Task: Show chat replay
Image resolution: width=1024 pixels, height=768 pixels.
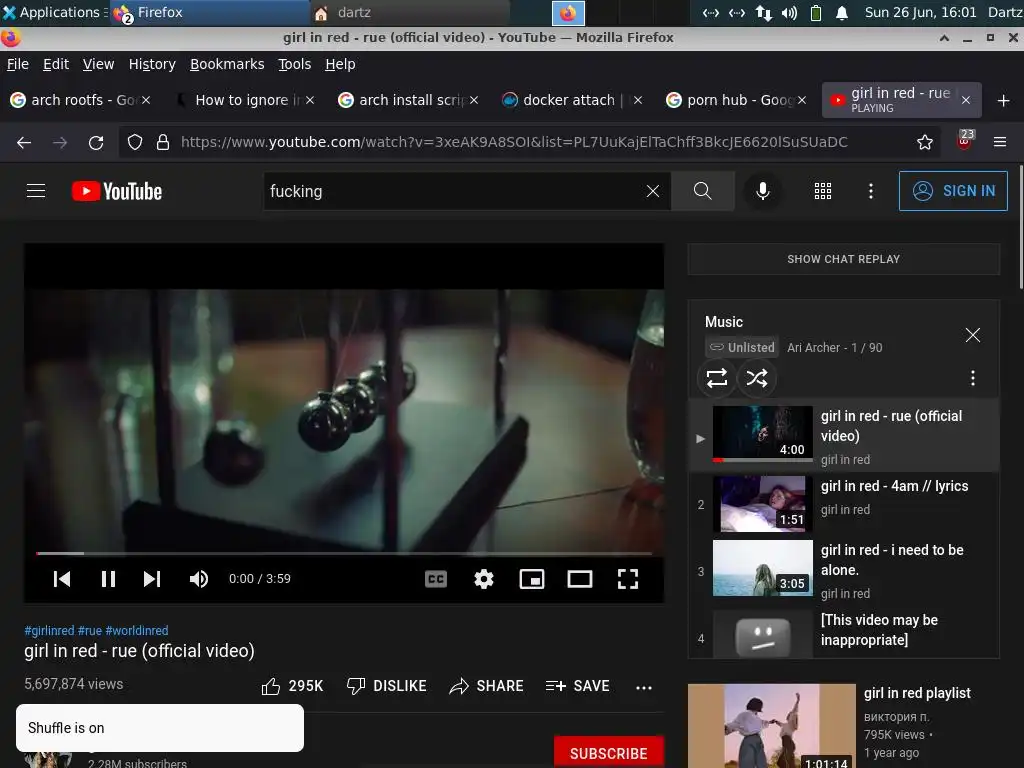Action: 844,259
